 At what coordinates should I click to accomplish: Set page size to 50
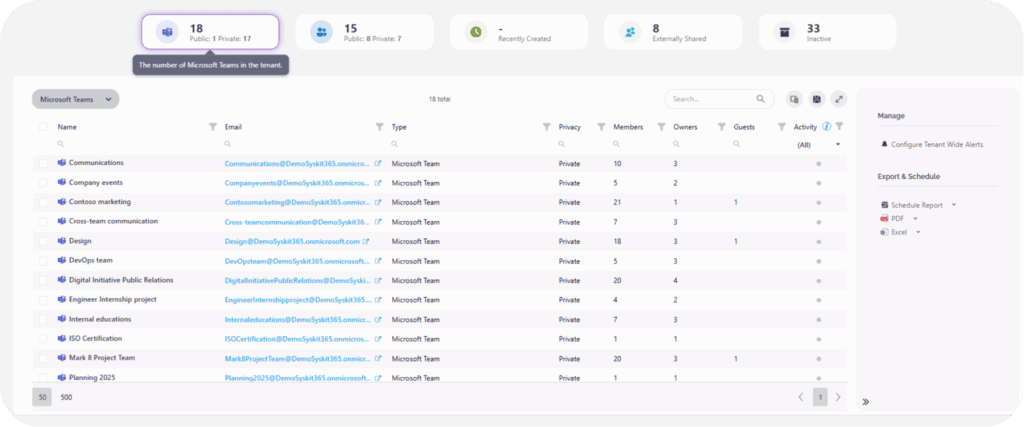tap(42, 397)
